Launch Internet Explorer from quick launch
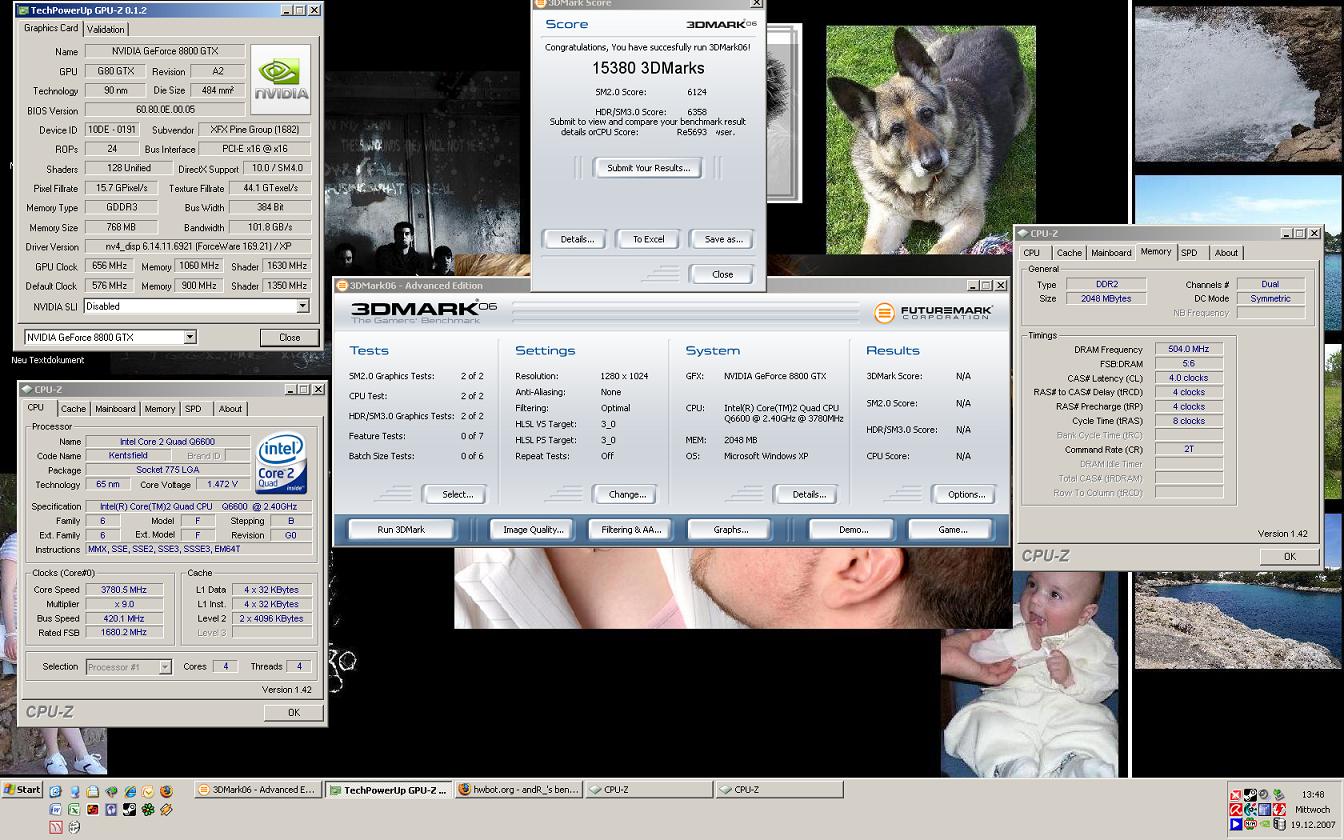The height and width of the screenshot is (840, 1344). [130, 791]
